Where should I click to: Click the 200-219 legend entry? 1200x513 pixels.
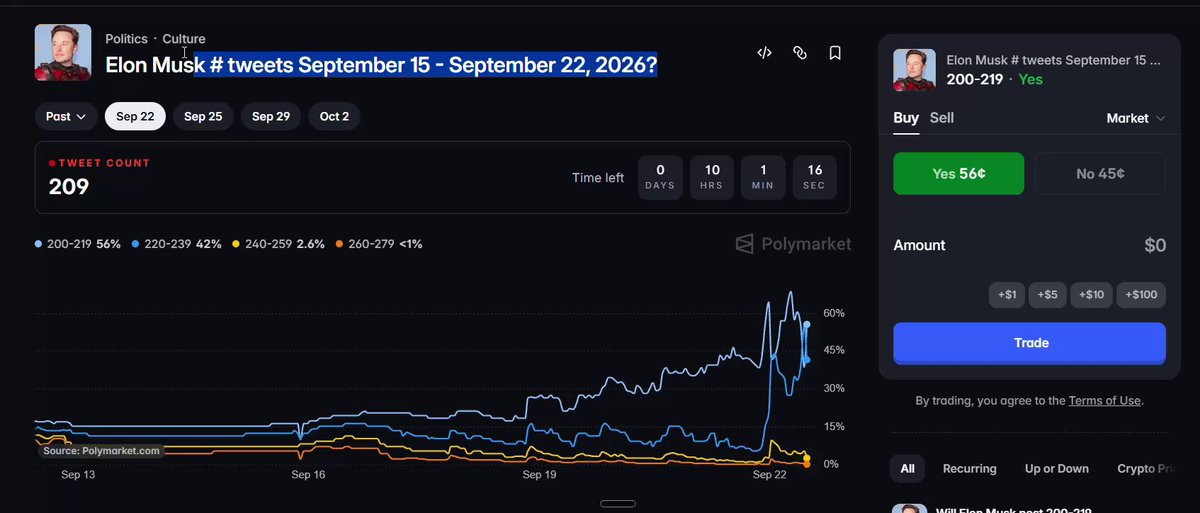(x=78, y=244)
